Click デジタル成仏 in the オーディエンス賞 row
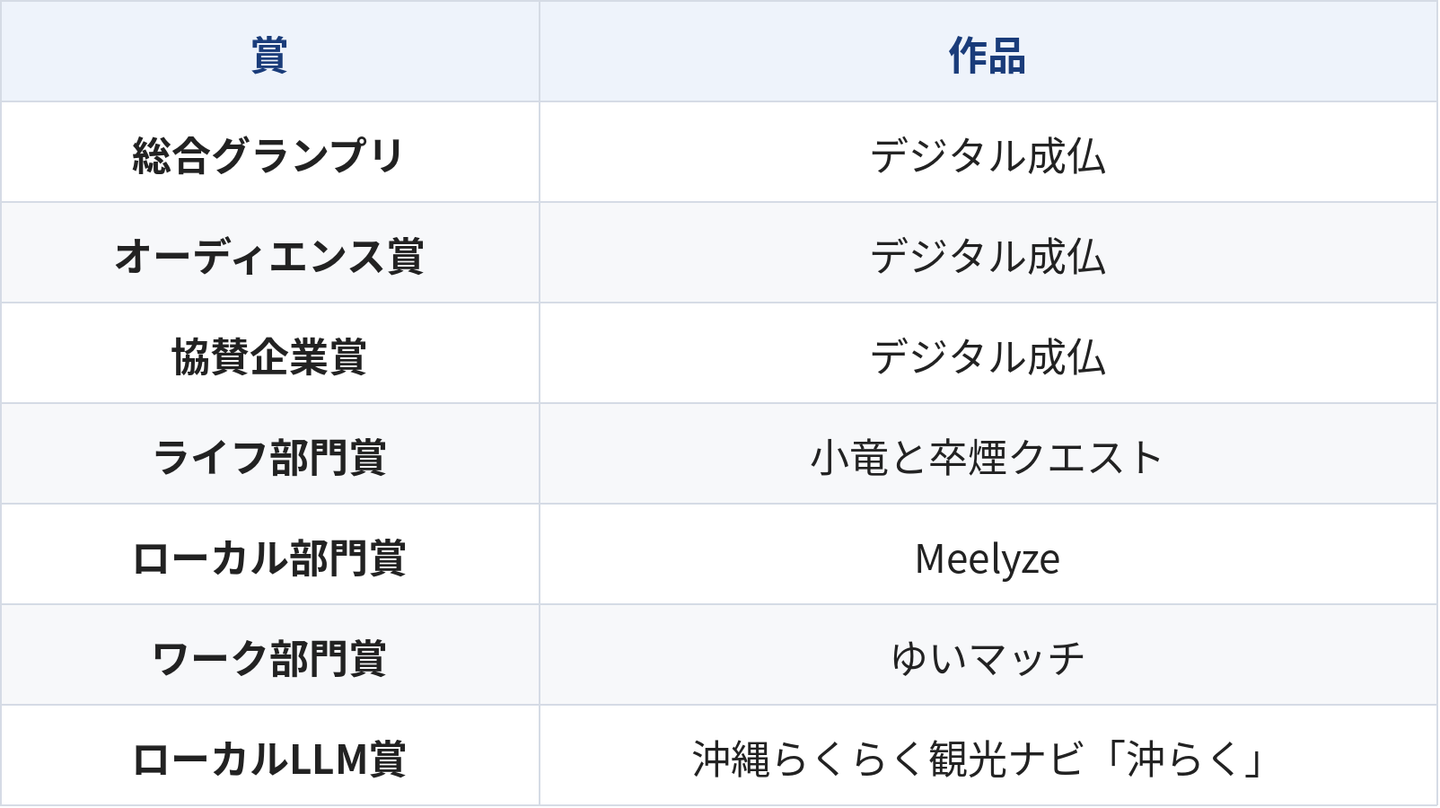 tap(988, 257)
